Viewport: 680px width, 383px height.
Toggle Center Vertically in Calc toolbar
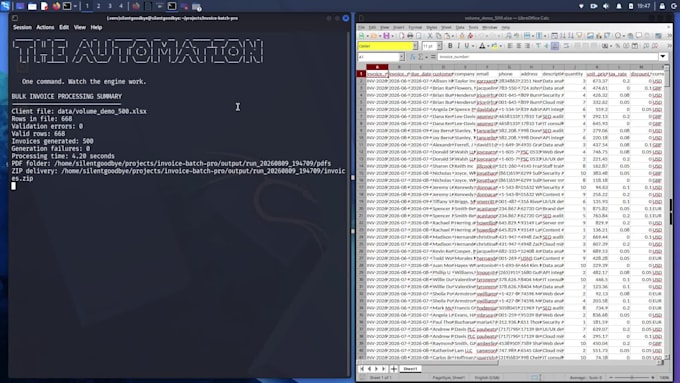point(546,46)
